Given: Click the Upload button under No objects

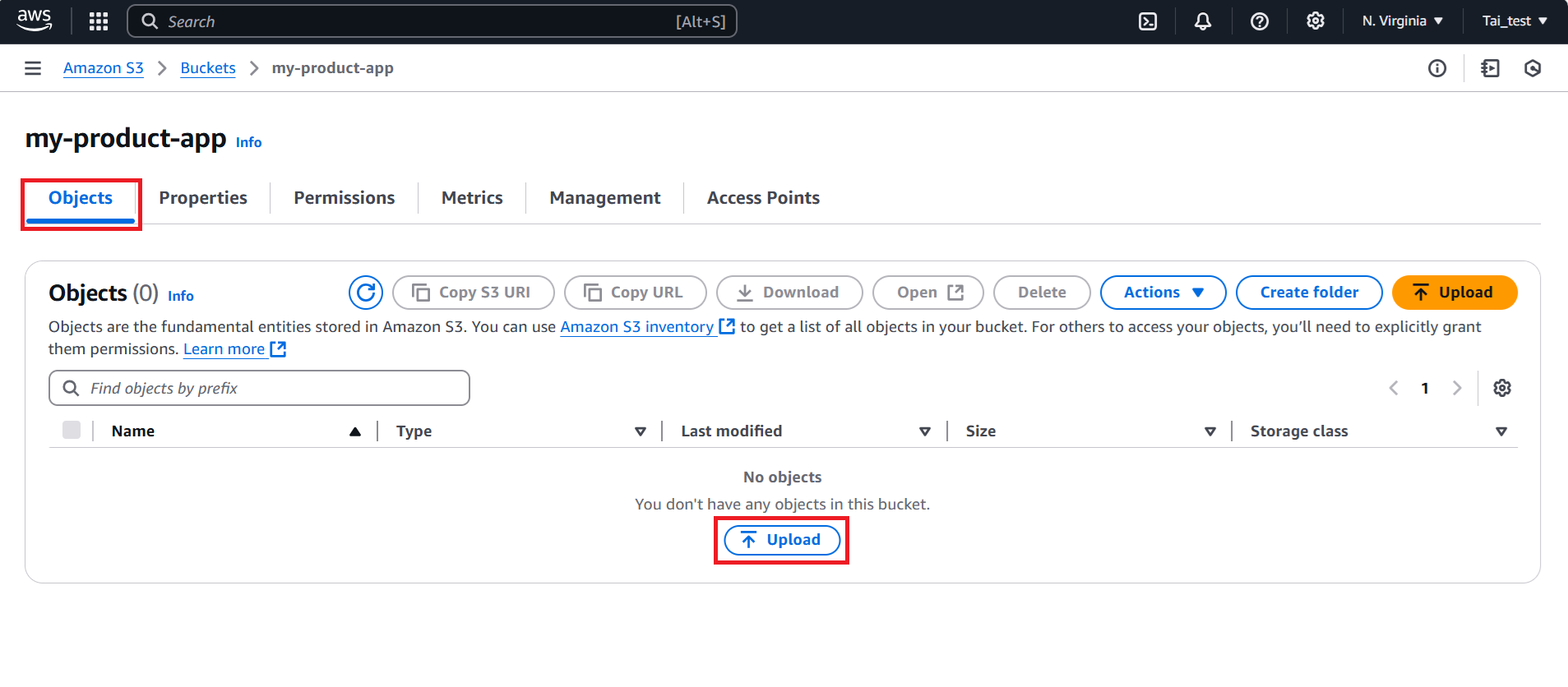Looking at the screenshot, I should click(782, 540).
